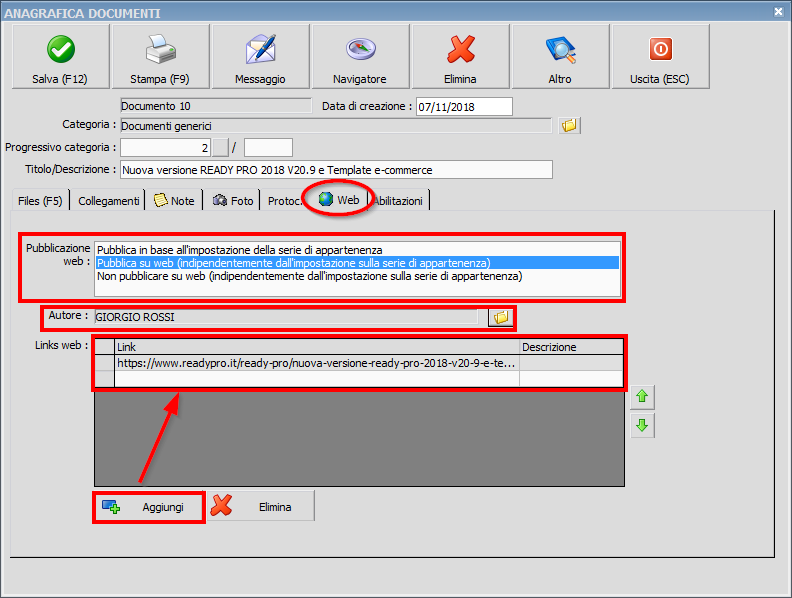Click the Descrizione column header

point(571,347)
